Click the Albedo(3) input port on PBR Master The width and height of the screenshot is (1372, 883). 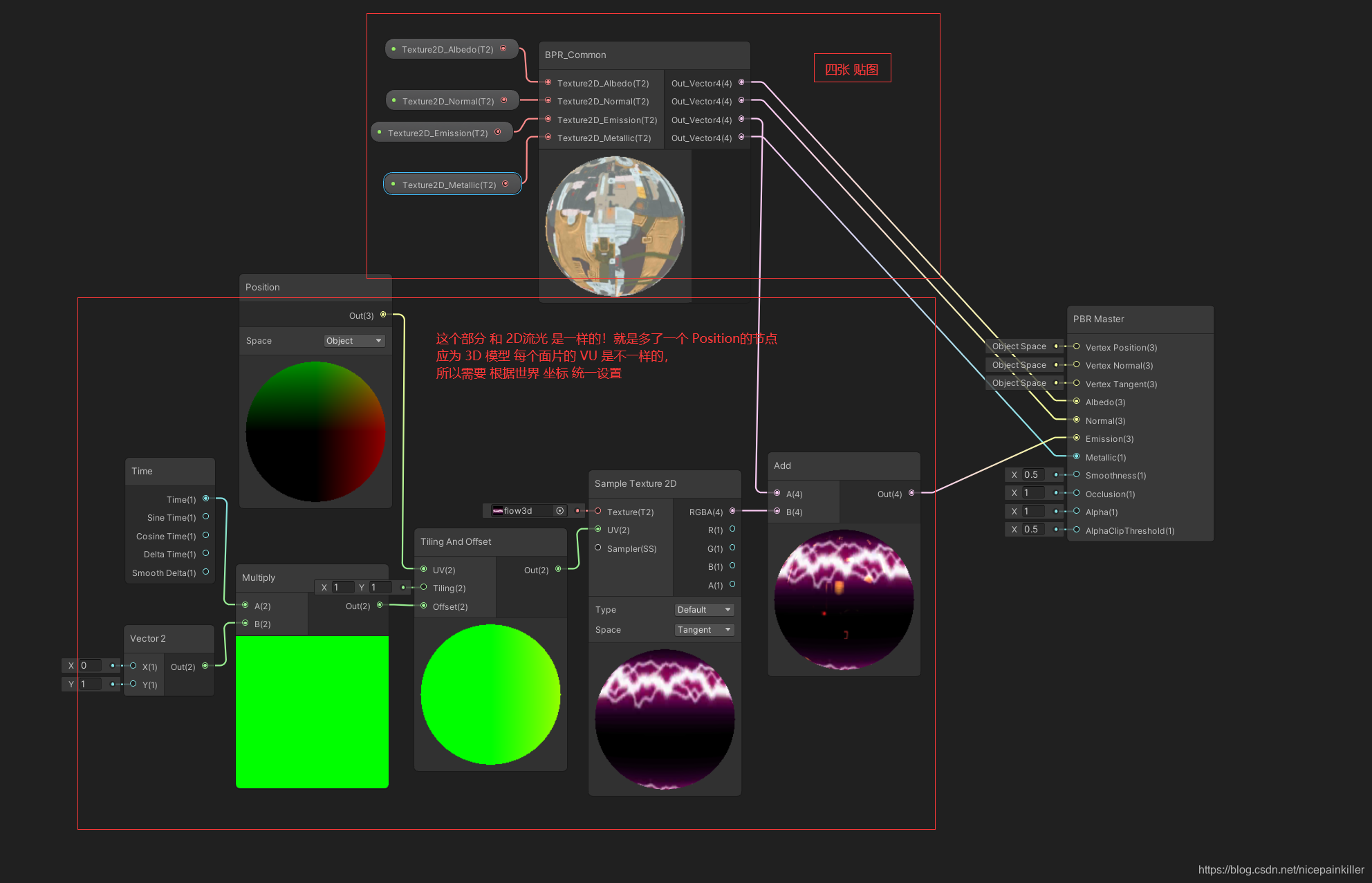click(x=1075, y=402)
